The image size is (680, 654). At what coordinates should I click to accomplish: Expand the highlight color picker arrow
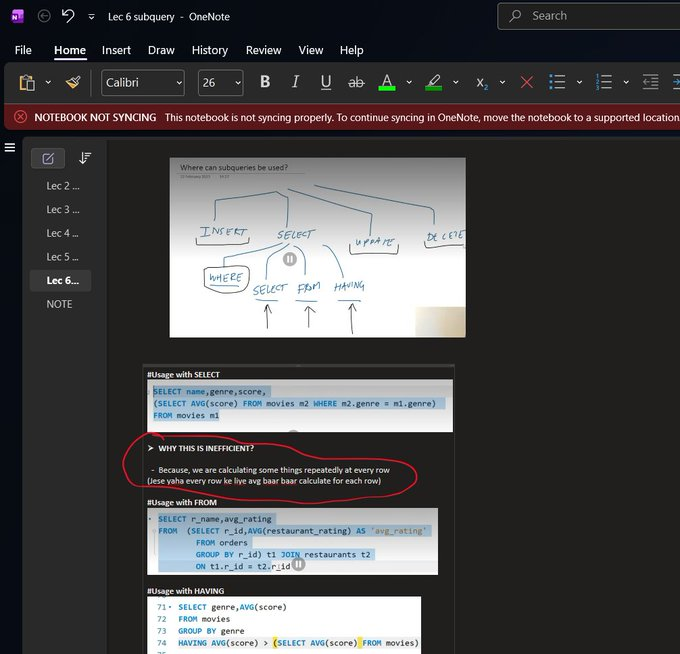pyautogui.click(x=455, y=82)
